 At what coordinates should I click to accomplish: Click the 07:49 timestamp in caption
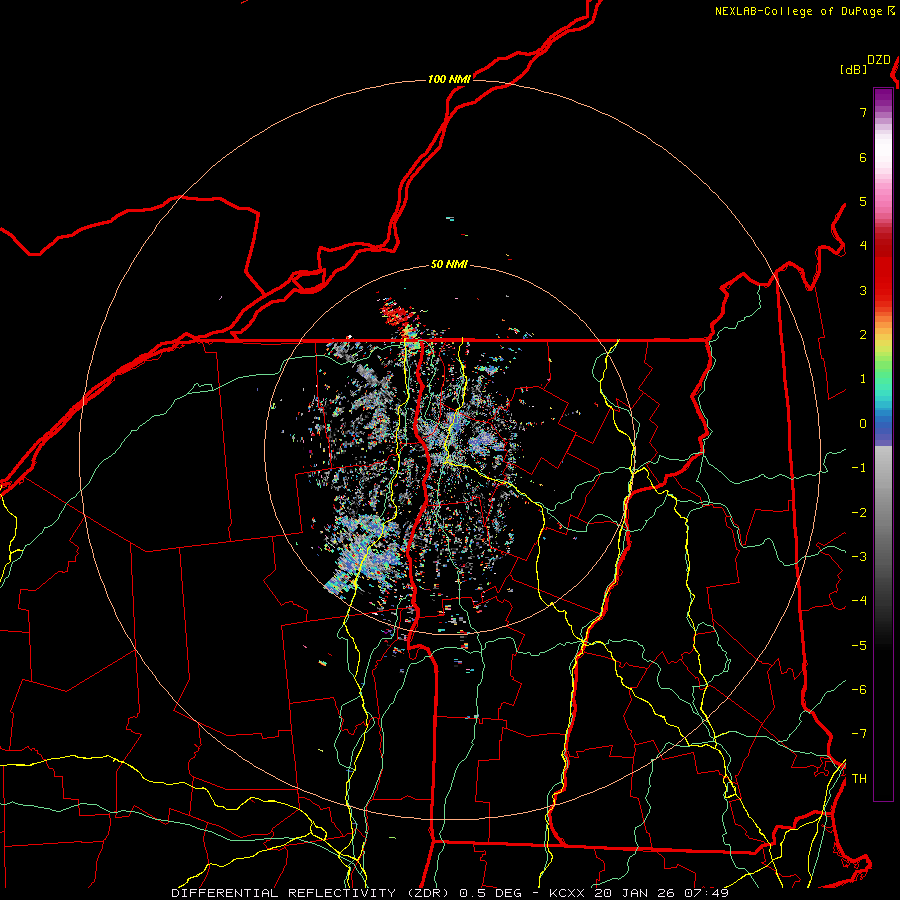point(707,893)
